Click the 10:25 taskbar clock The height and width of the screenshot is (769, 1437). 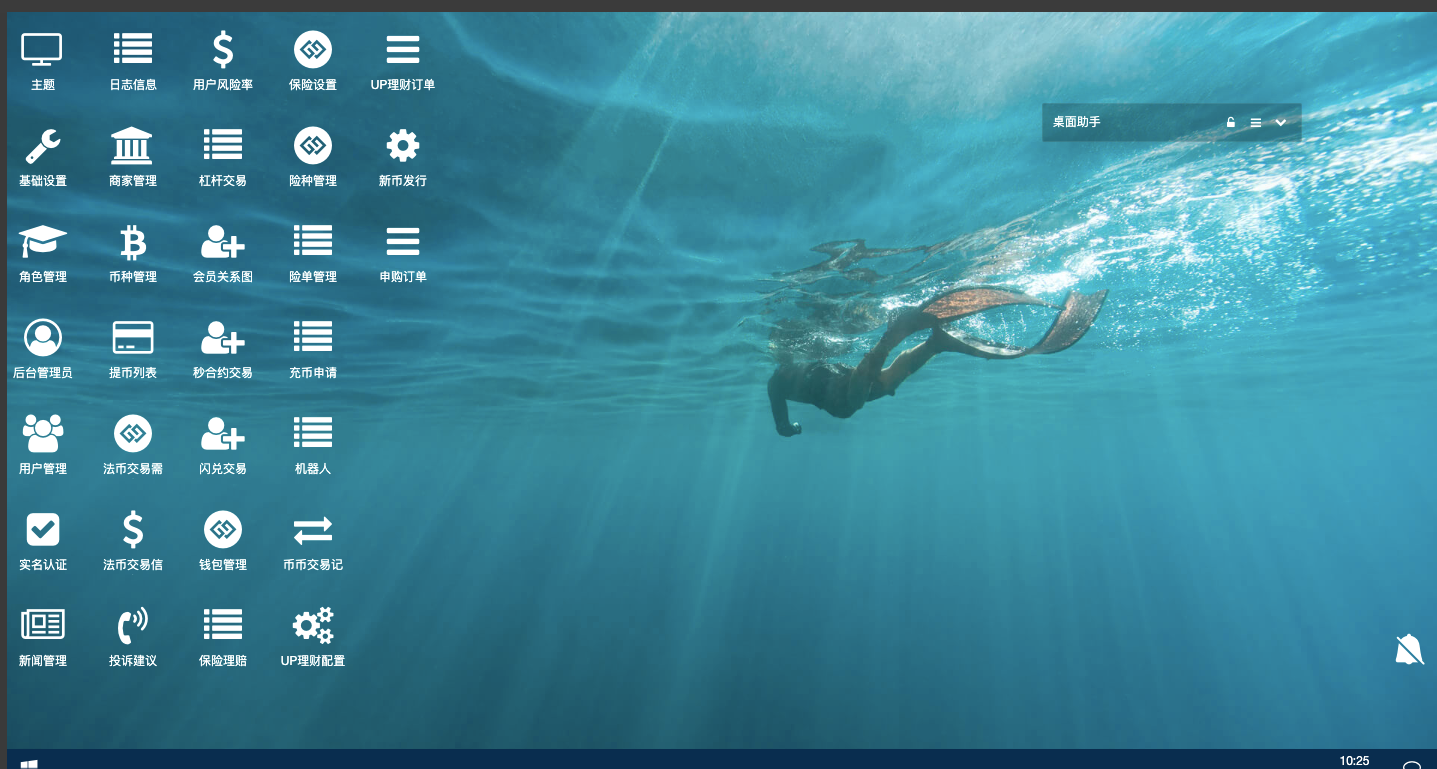click(x=1354, y=761)
